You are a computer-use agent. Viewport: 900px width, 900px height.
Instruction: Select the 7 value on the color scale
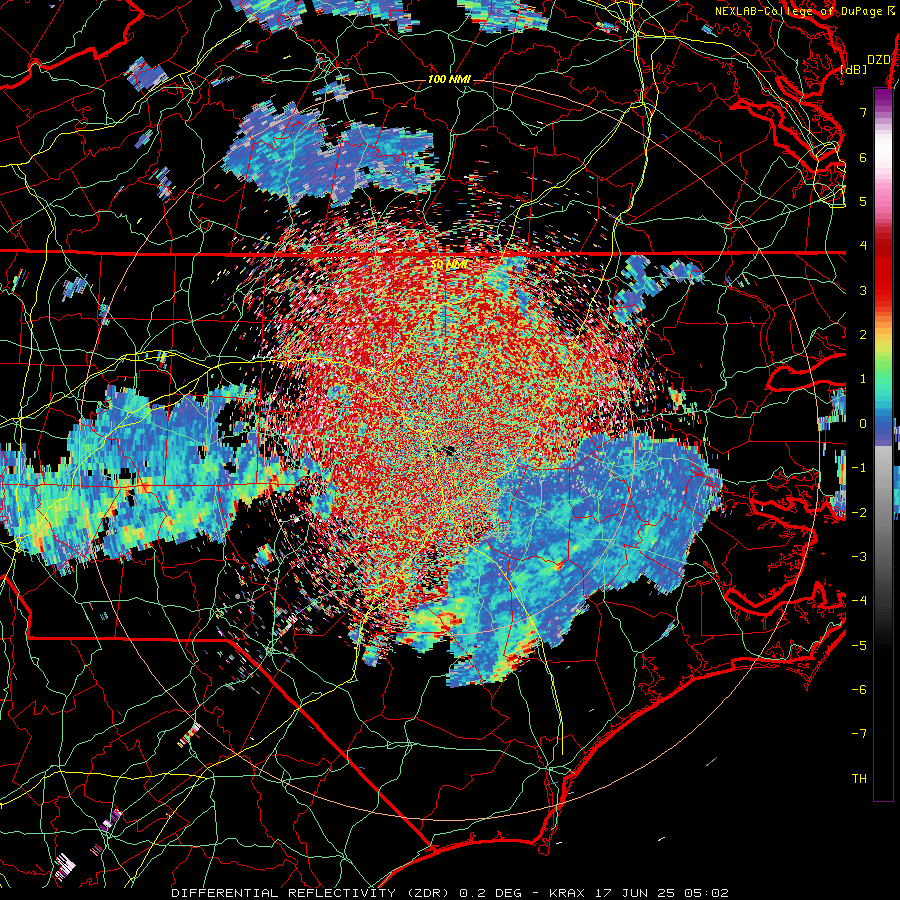(x=863, y=112)
